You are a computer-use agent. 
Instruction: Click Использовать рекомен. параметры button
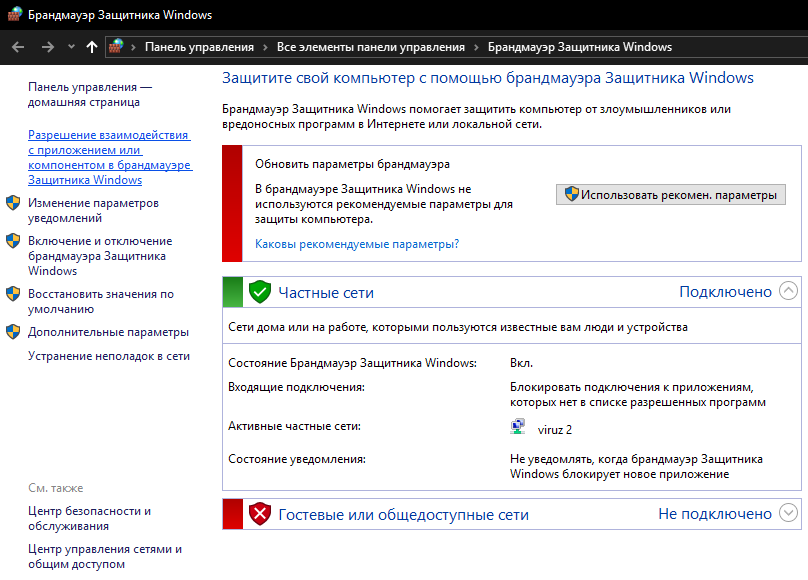(x=670, y=195)
